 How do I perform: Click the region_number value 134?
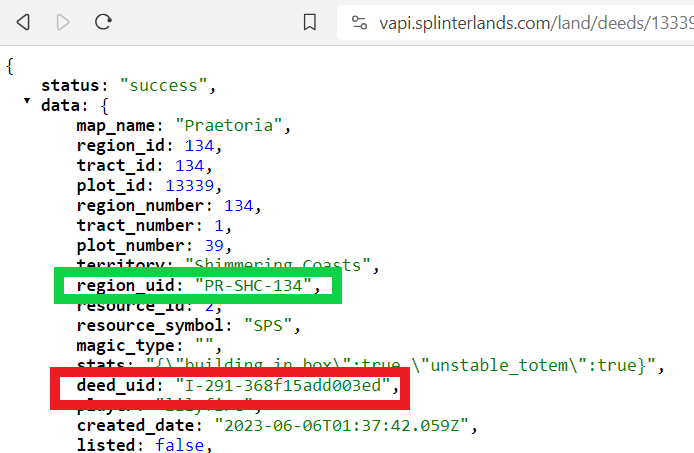pyautogui.click(x=239, y=205)
